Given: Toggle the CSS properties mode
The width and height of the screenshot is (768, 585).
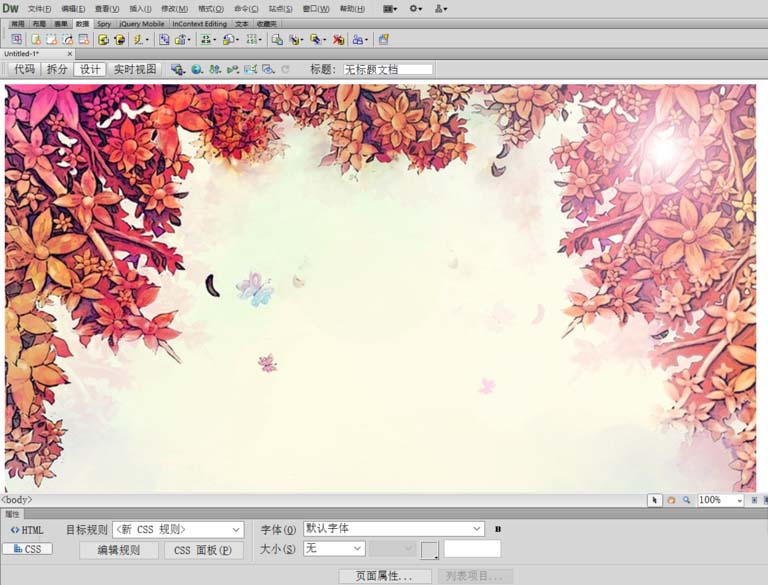Looking at the screenshot, I should click(27, 549).
